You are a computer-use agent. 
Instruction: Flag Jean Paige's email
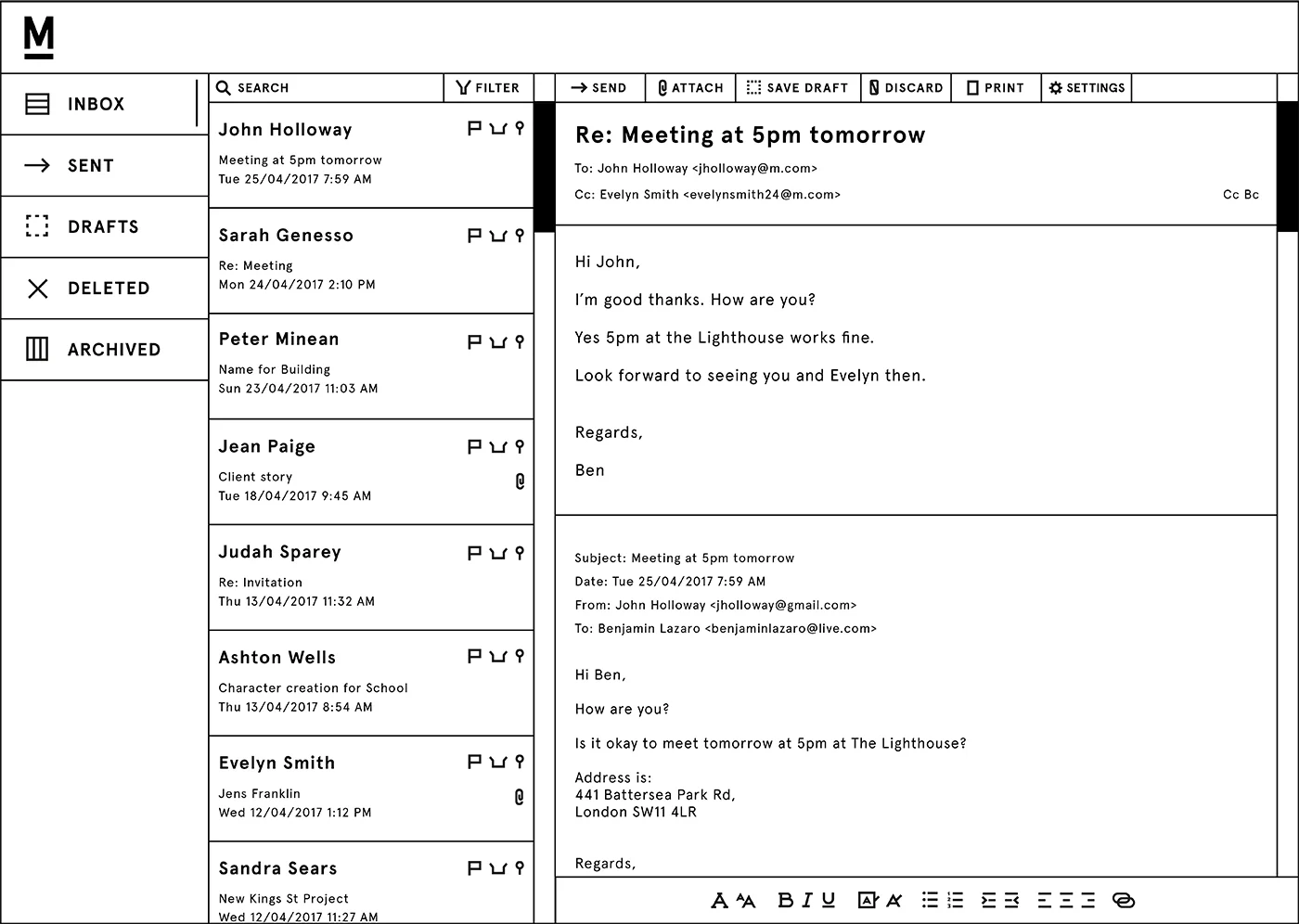tap(474, 447)
